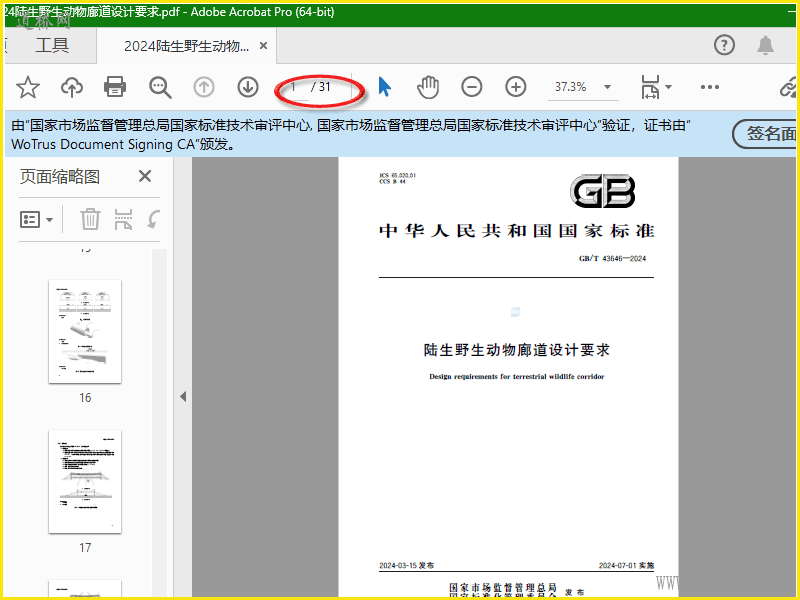Select the page 17 thumbnail

pyautogui.click(x=85, y=482)
